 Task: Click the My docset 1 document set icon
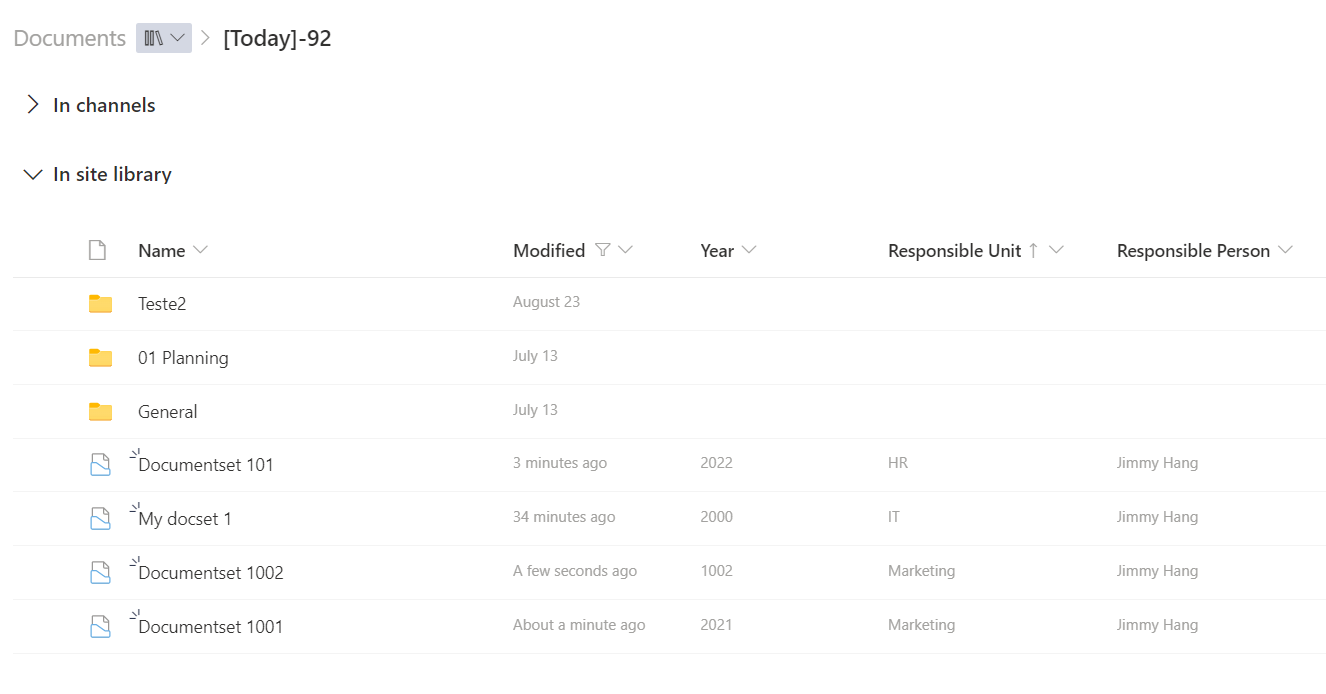[x=100, y=519]
